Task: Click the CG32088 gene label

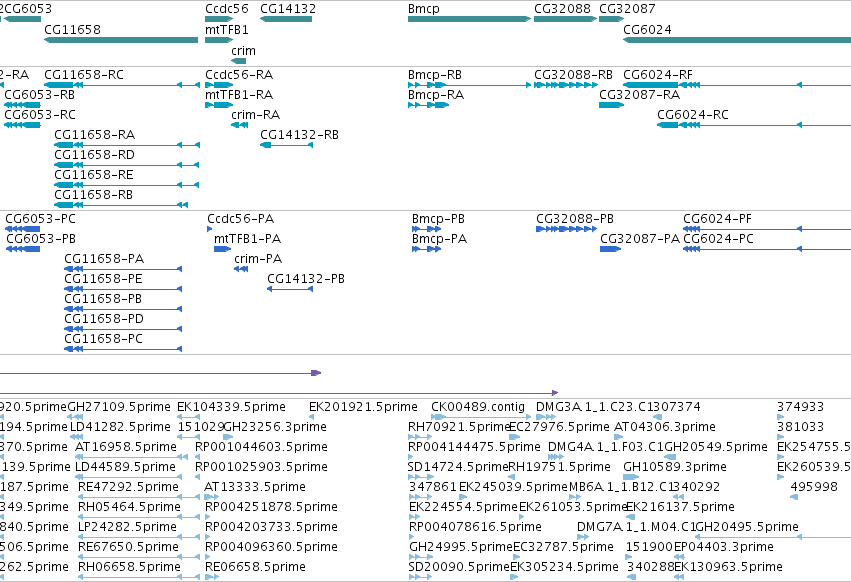Action: pos(562,9)
